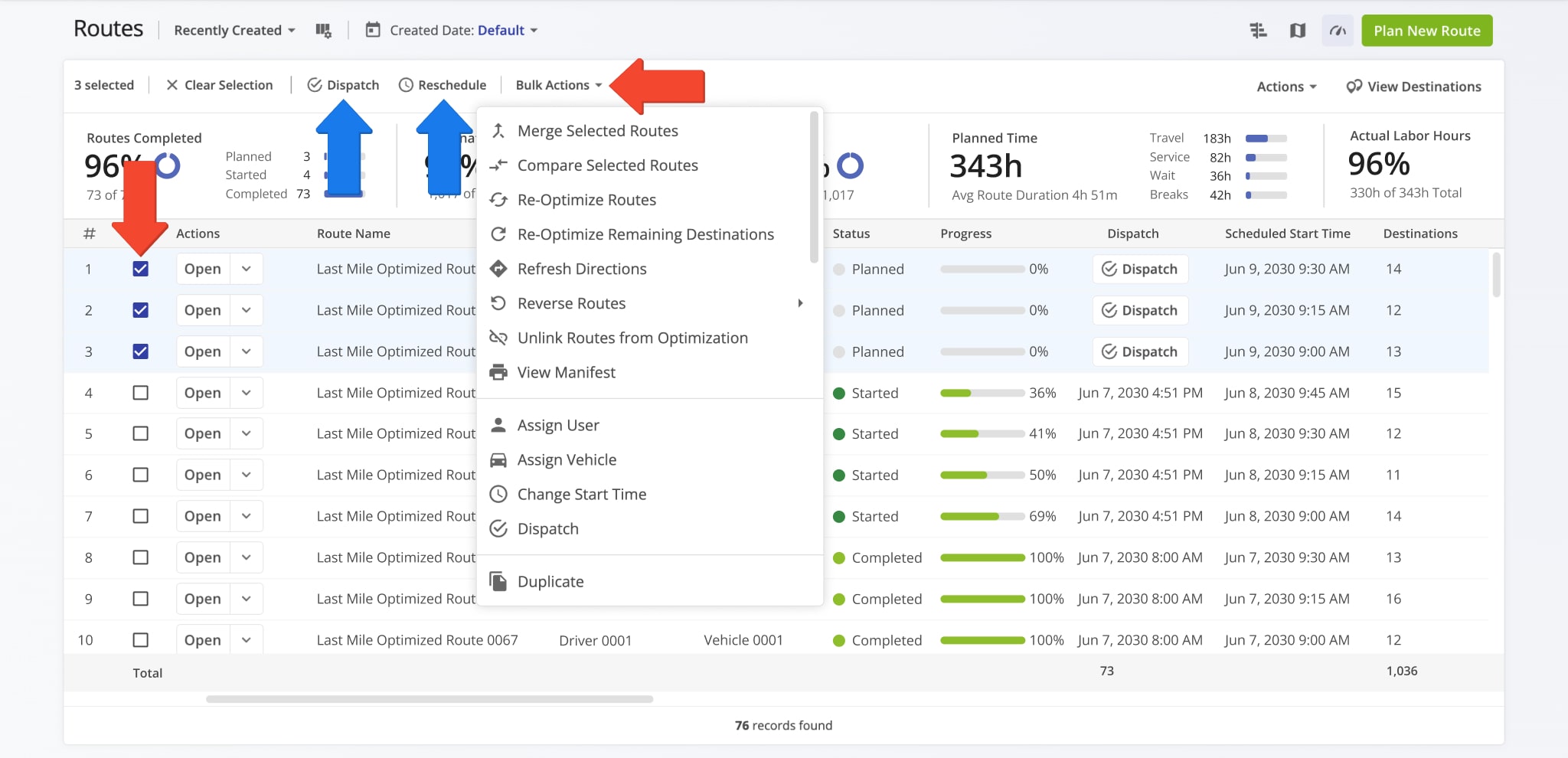This screenshot has height=758, width=1568.
Task: Expand Open button options for route 5
Action: point(247,433)
